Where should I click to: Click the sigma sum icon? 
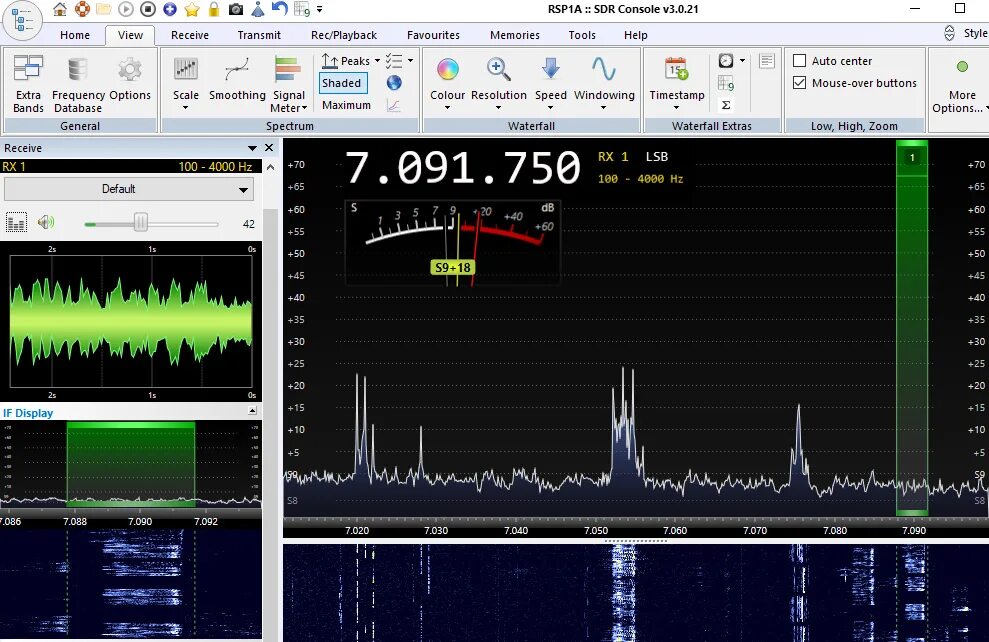click(x=726, y=105)
